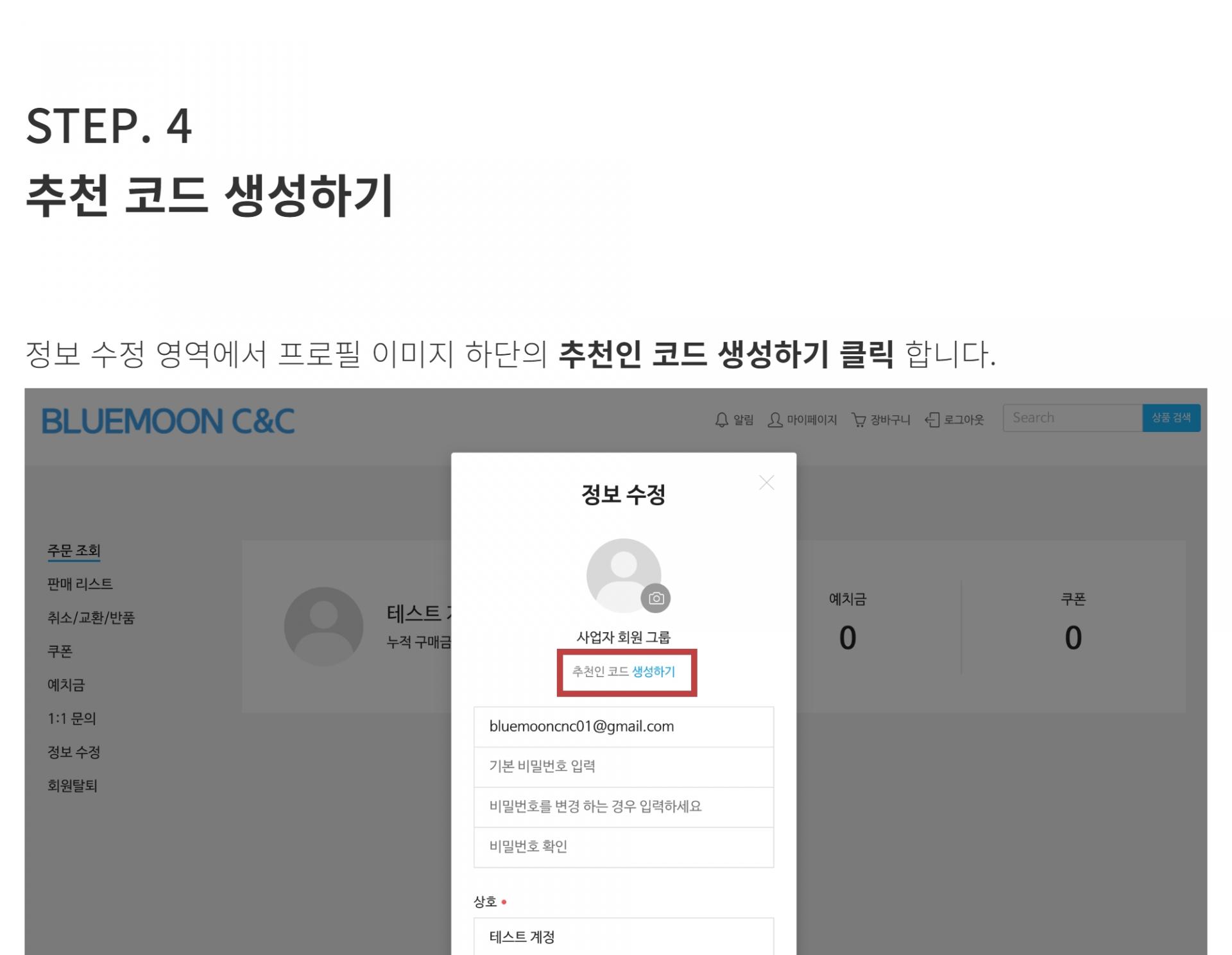This screenshot has height=955, width=1232.
Task: Click the 상품 검색 button
Action: pyautogui.click(x=1171, y=418)
